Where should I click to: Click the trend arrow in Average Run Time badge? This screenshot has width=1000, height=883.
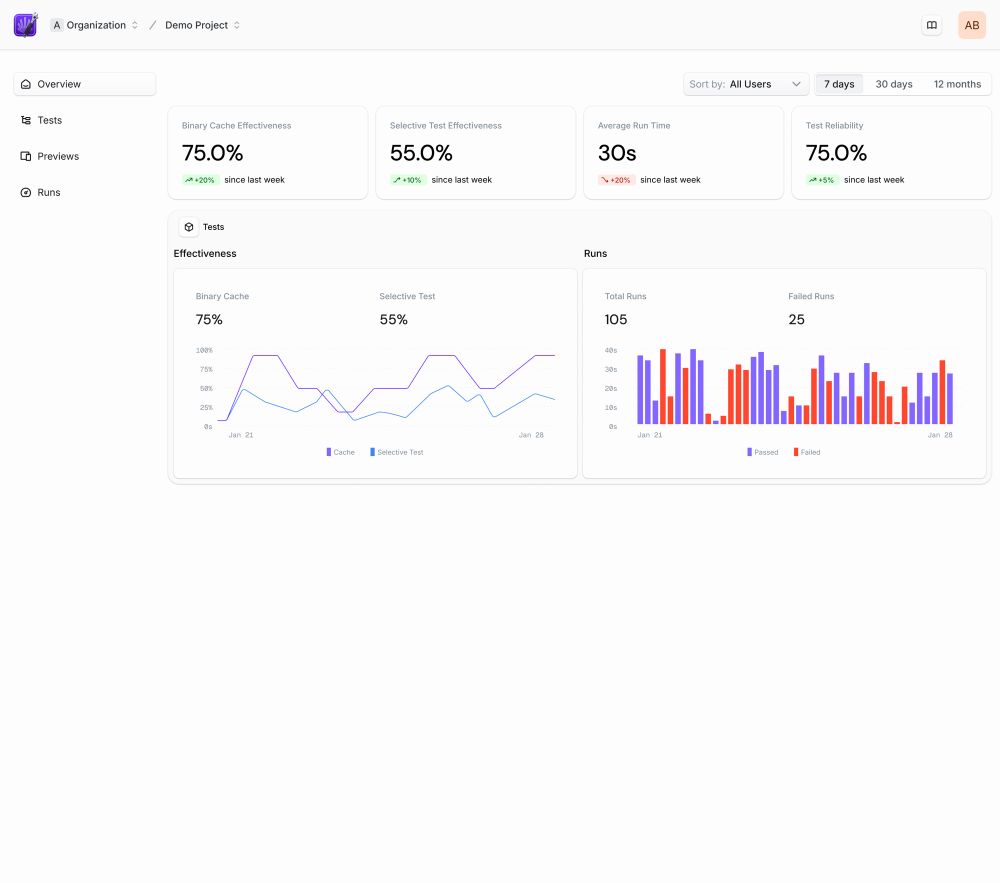pos(605,180)
